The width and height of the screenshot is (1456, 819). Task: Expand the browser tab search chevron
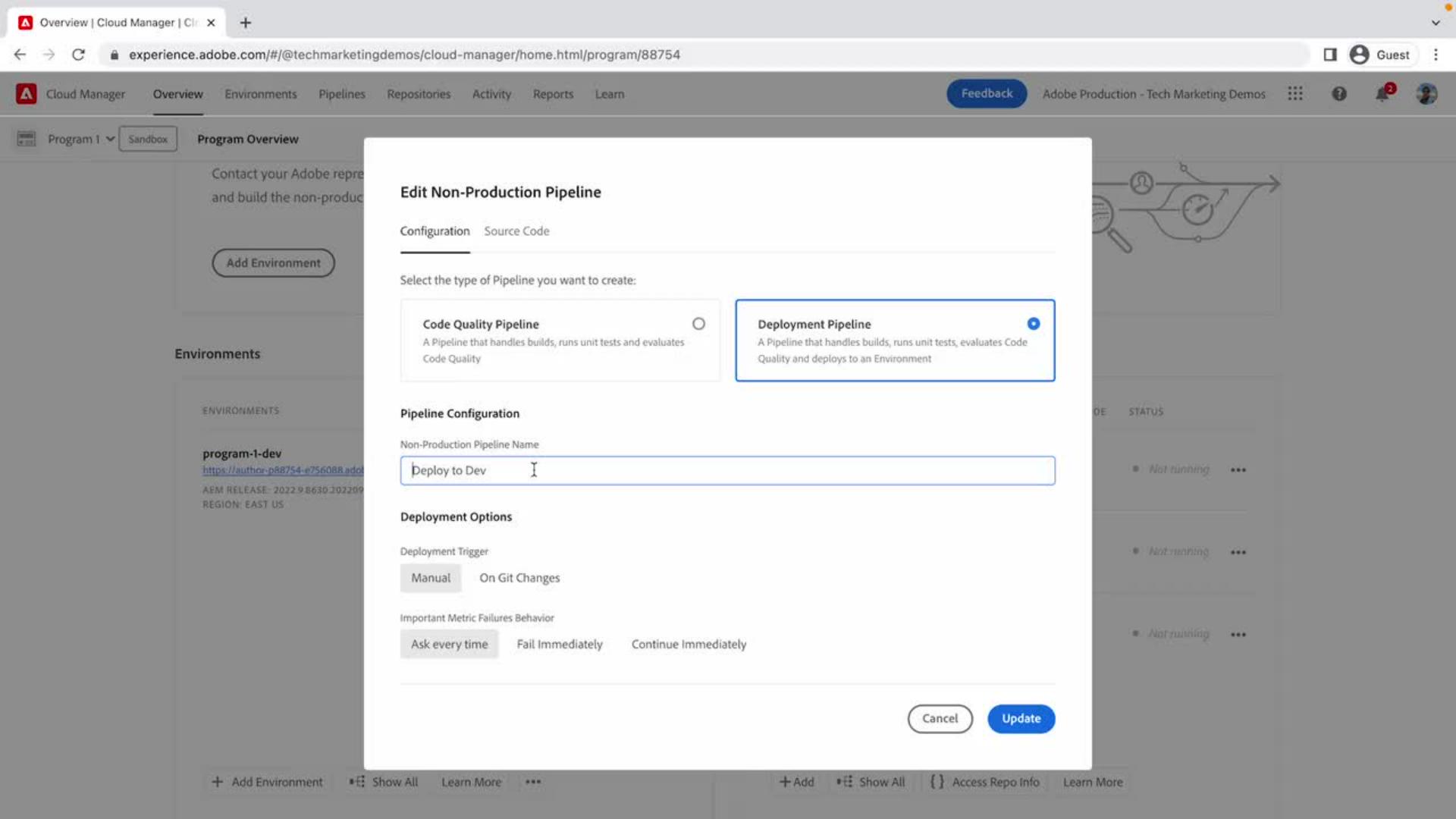click(1436, 23)
